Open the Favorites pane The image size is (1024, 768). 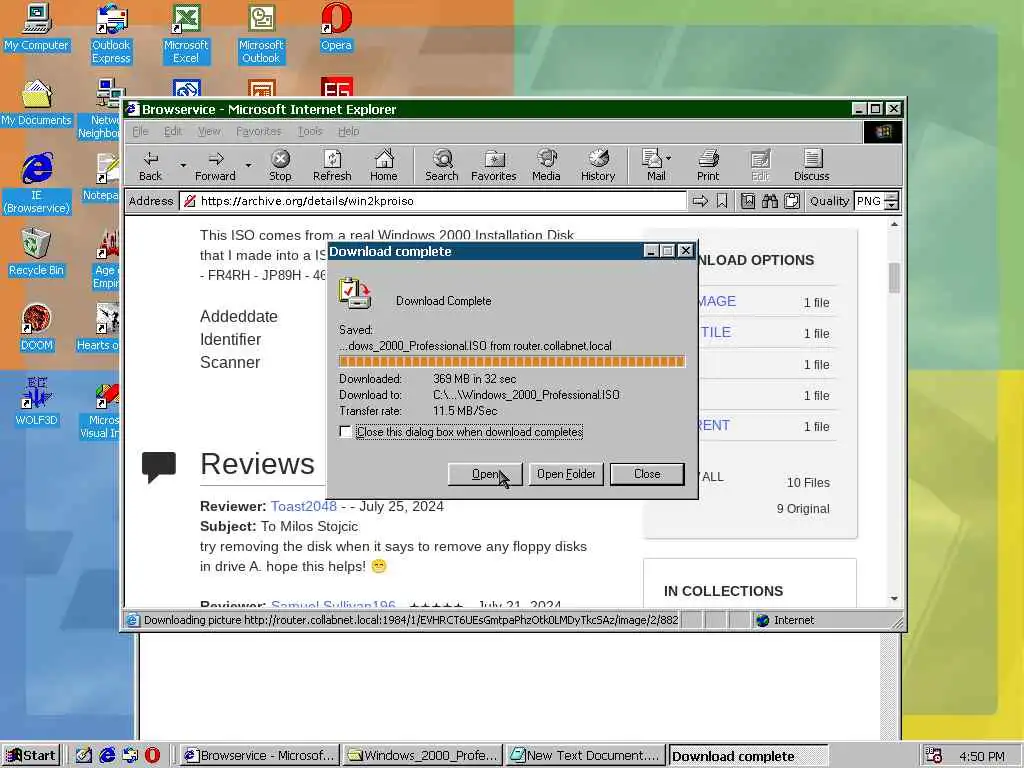[x=494, y=165]
